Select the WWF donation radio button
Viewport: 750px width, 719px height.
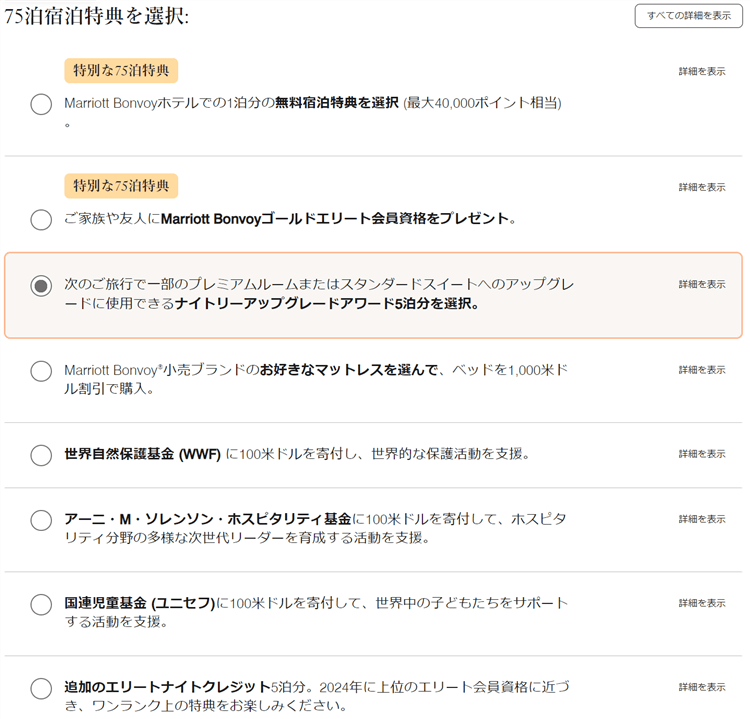[41, 455]
